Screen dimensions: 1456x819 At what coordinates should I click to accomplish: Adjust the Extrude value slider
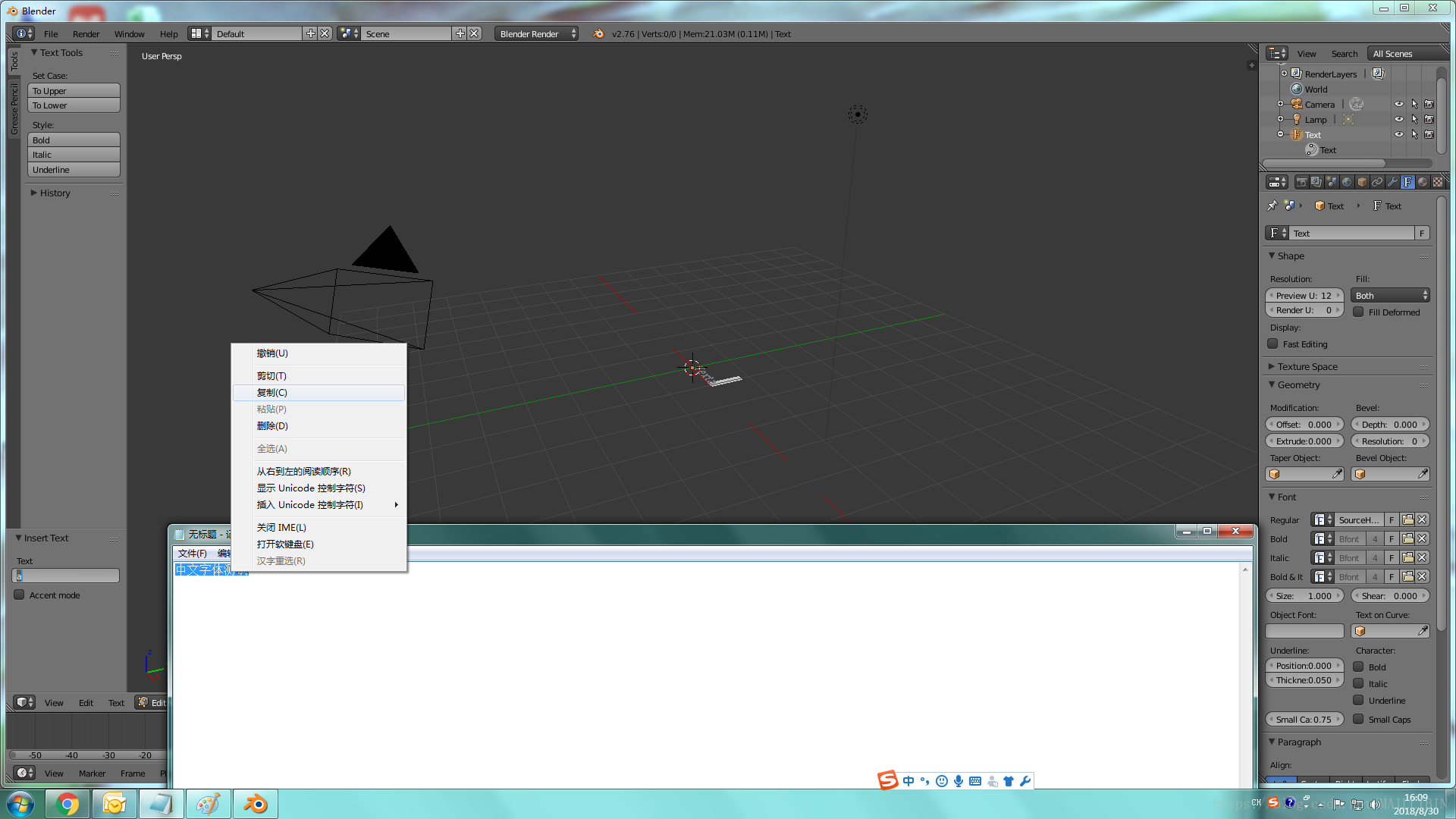(1304, 441)
